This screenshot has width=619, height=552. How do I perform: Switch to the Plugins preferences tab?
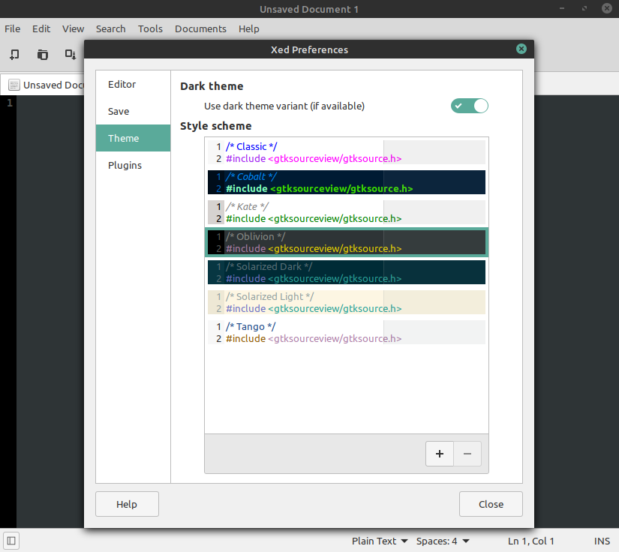(x=125, y=165)
